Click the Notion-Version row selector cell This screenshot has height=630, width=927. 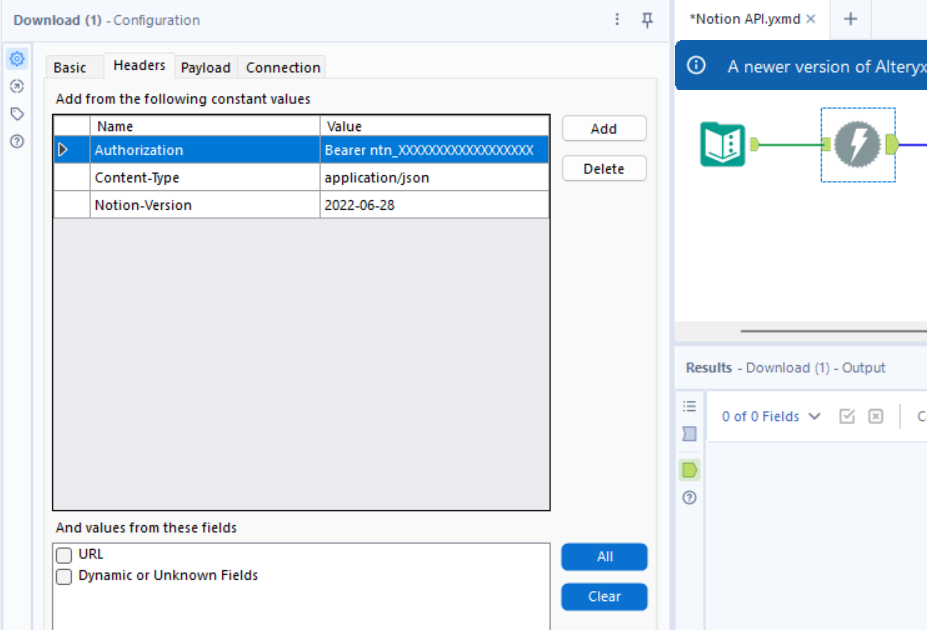click(72, 205)
